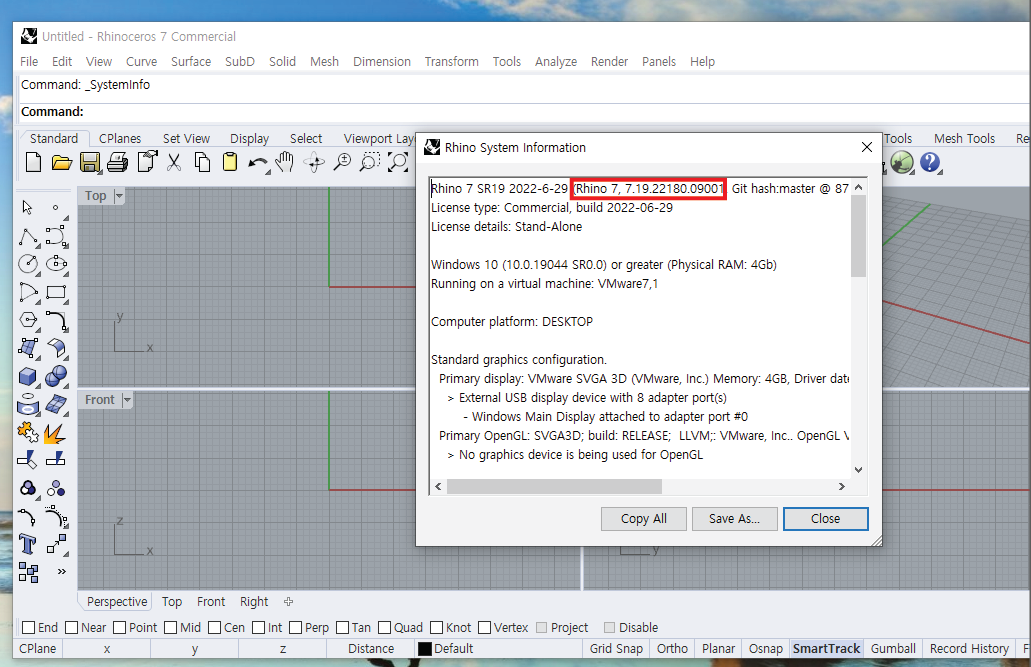
Task: Select the arrow pointer tool in sidebar
Action: (x=27, y=207)
